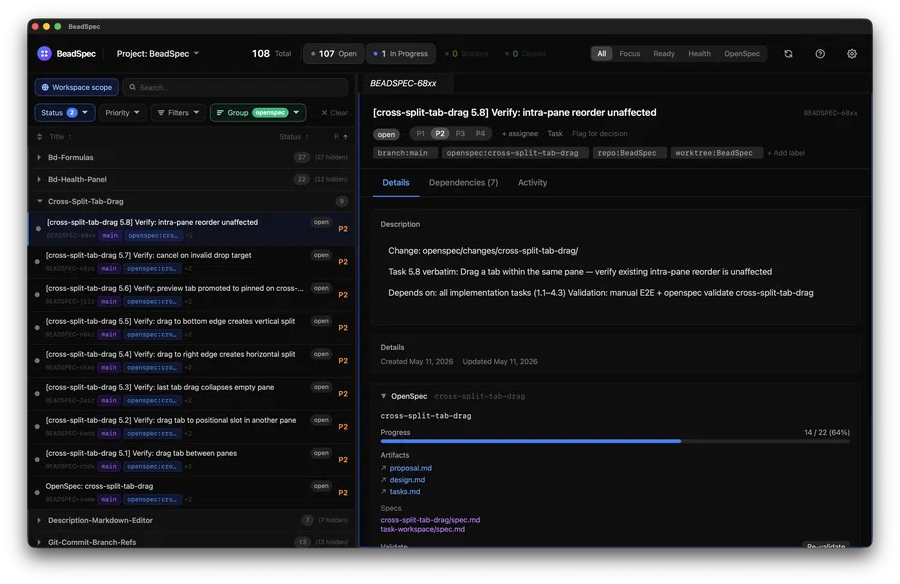Expand the Git-Commit-Branch-Refs group

click(39, 542)
